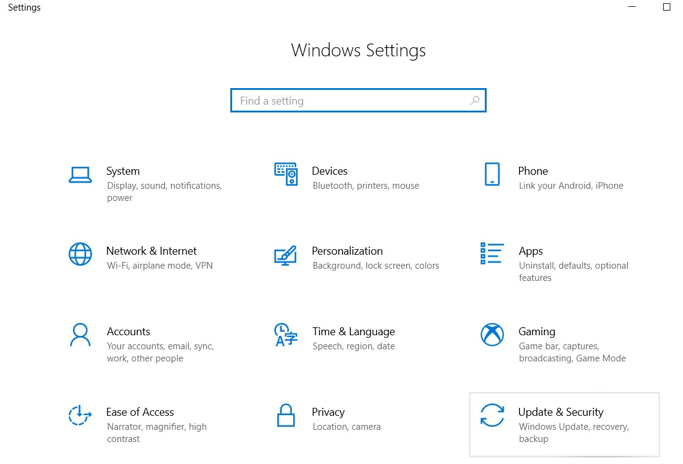Click the Personalization paintbrush icon
The image size is (683, 464).
click(286, 255)
